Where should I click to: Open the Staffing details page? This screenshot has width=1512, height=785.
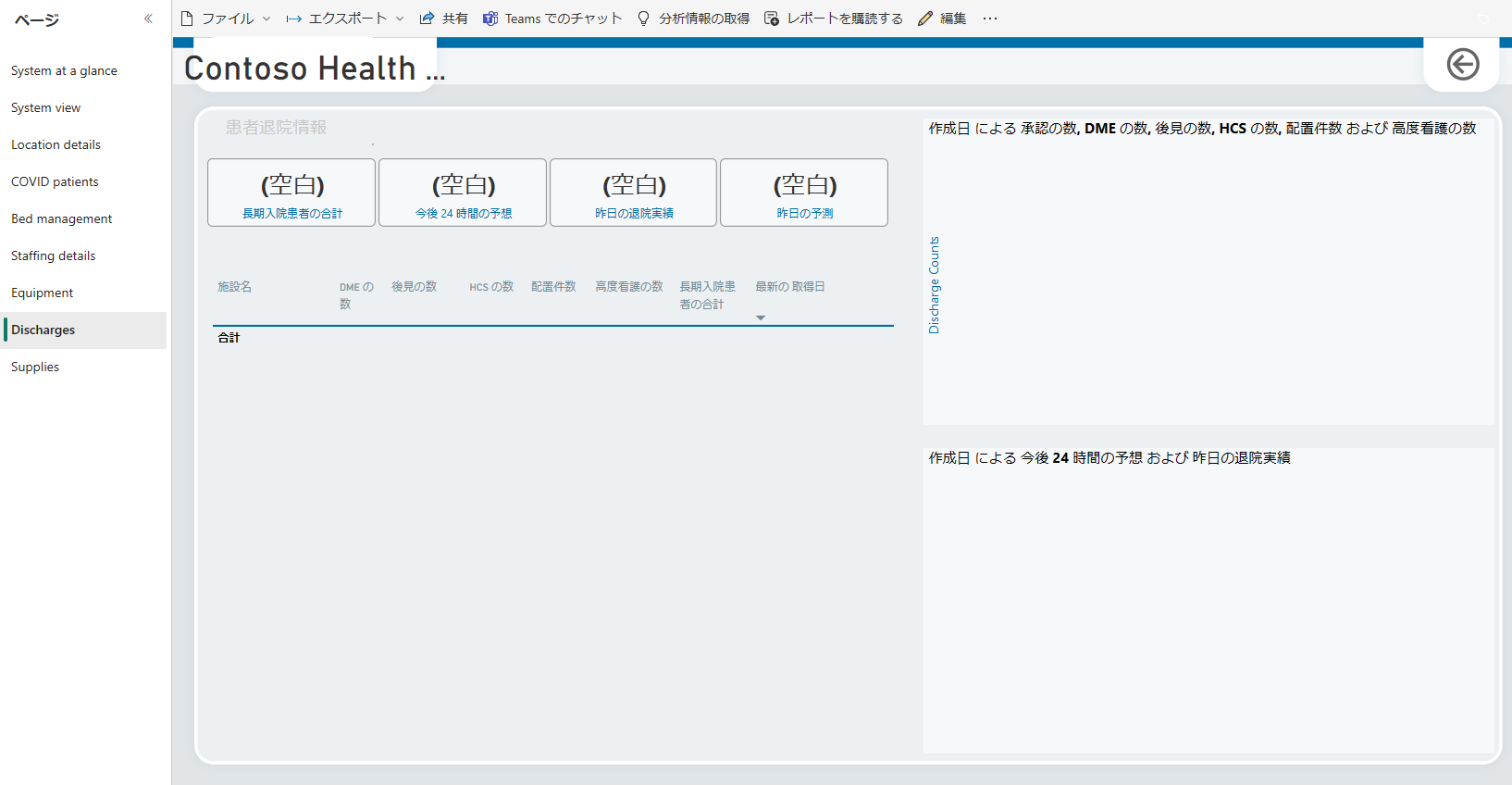[x=83, y=255]
